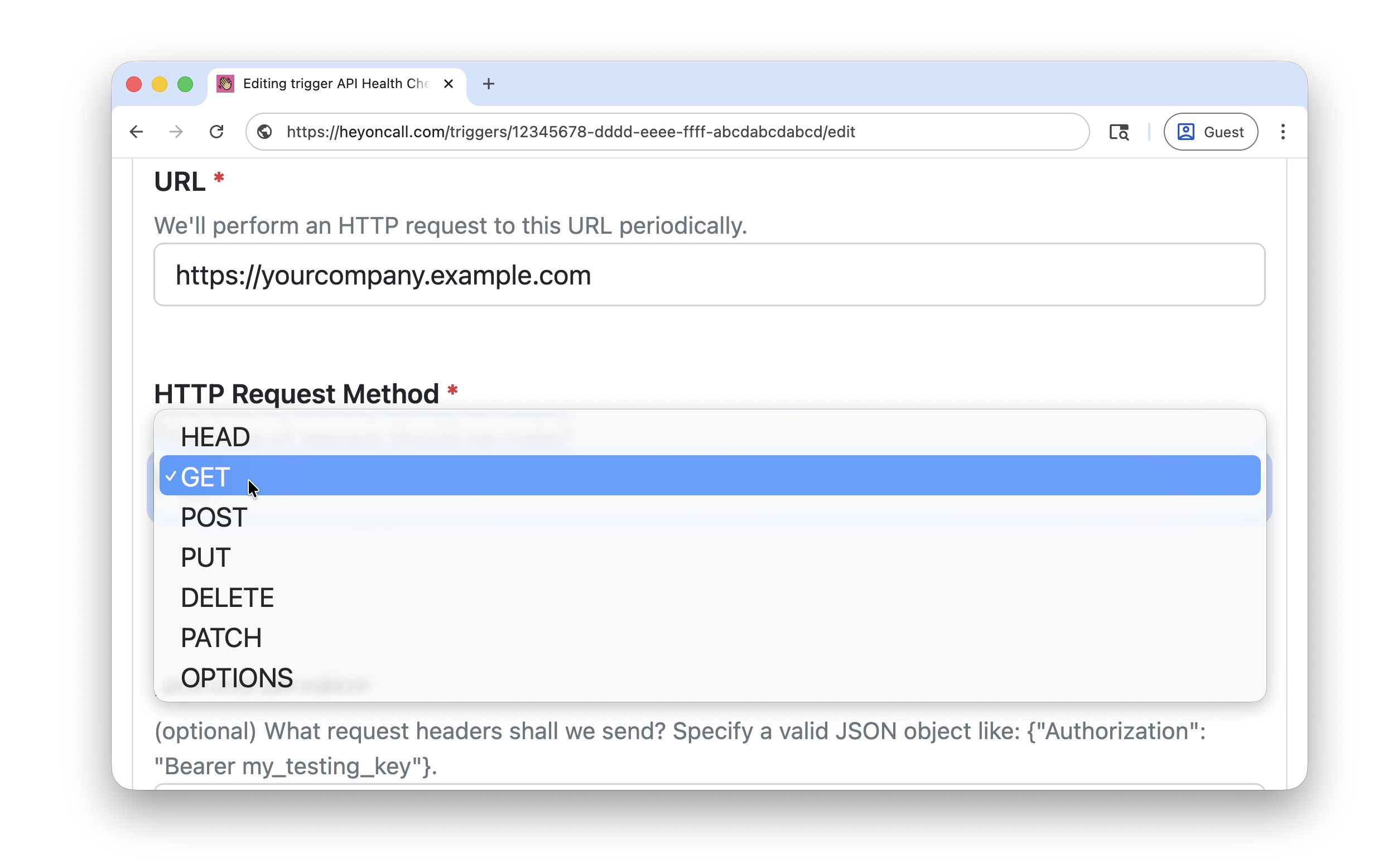
Task: Open the Guest profile avatar icon
Action: point(1186,132)
